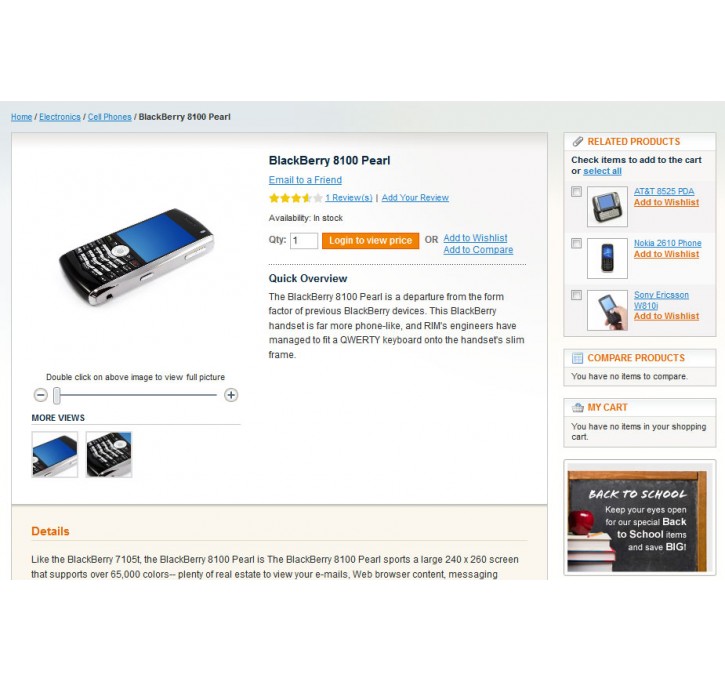Click the star rating icons
This screenshot has height=680, width=725.
[295, 198]
